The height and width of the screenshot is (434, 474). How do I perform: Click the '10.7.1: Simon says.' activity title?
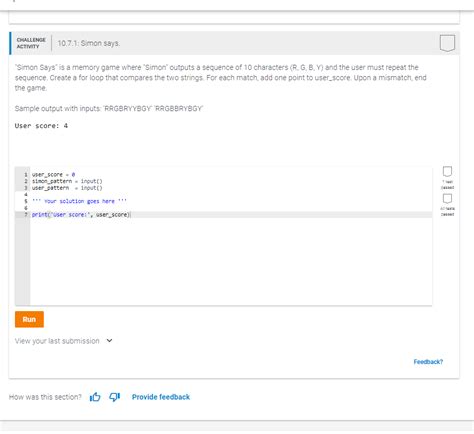(x=89, y=43)
